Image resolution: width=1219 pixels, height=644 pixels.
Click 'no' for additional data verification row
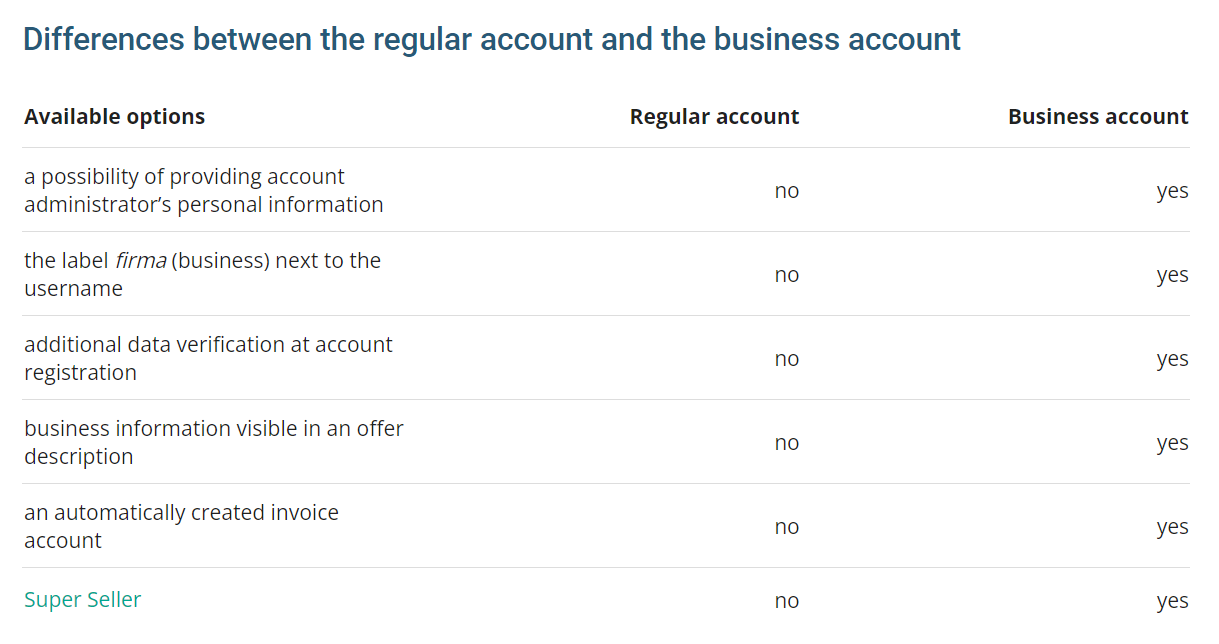pyautogui.click(x=786, y=359)
